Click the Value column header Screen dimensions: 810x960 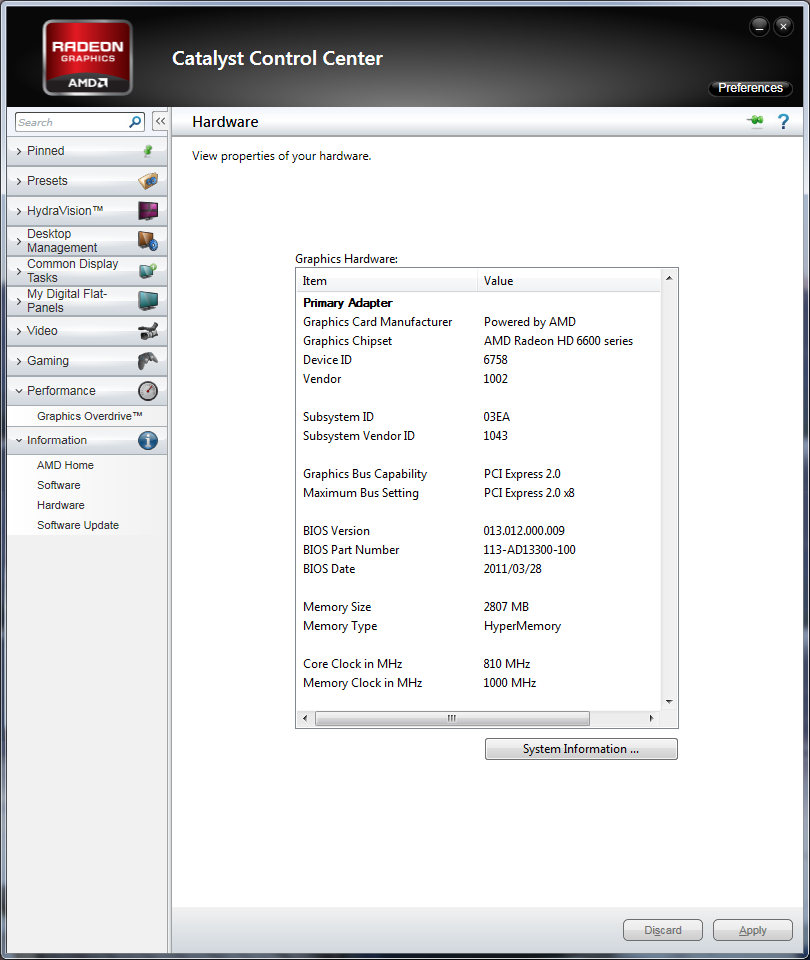(x=569, y=281)
